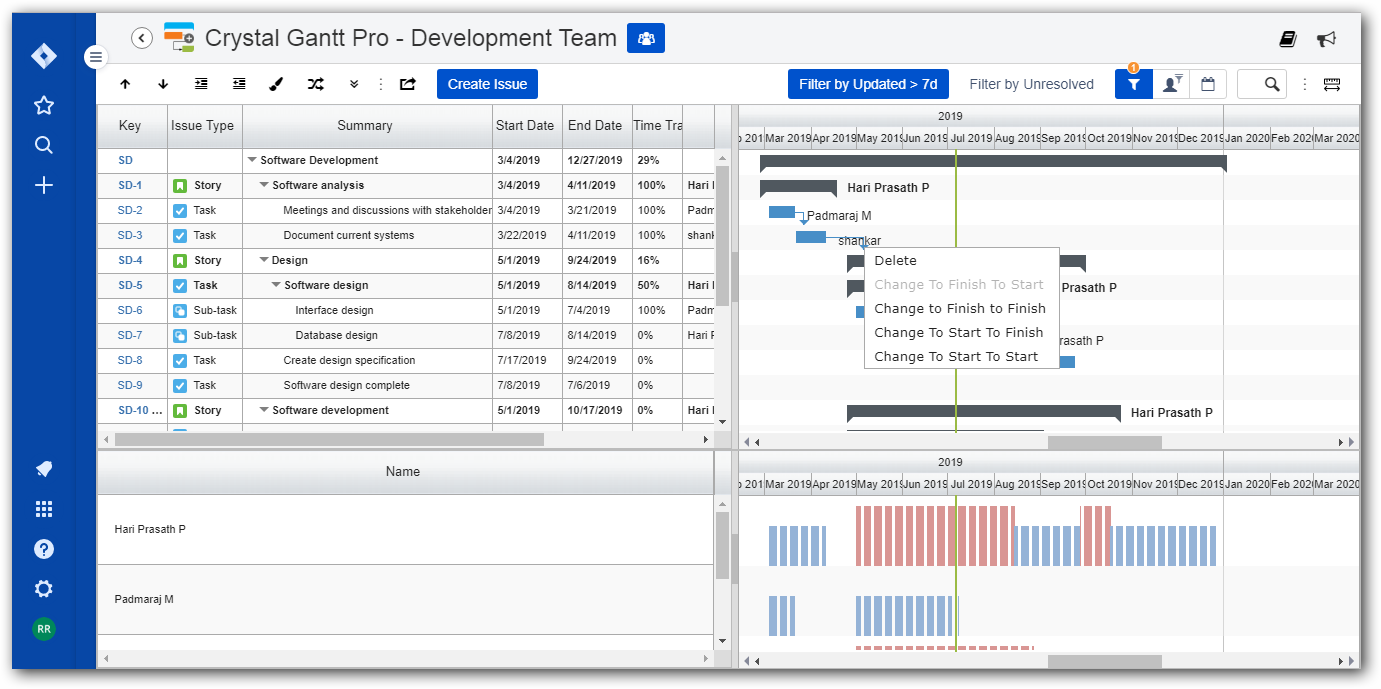Open the settings gear in the sidebar
The image size is (1381, 689).
click(x=44, y=589)
